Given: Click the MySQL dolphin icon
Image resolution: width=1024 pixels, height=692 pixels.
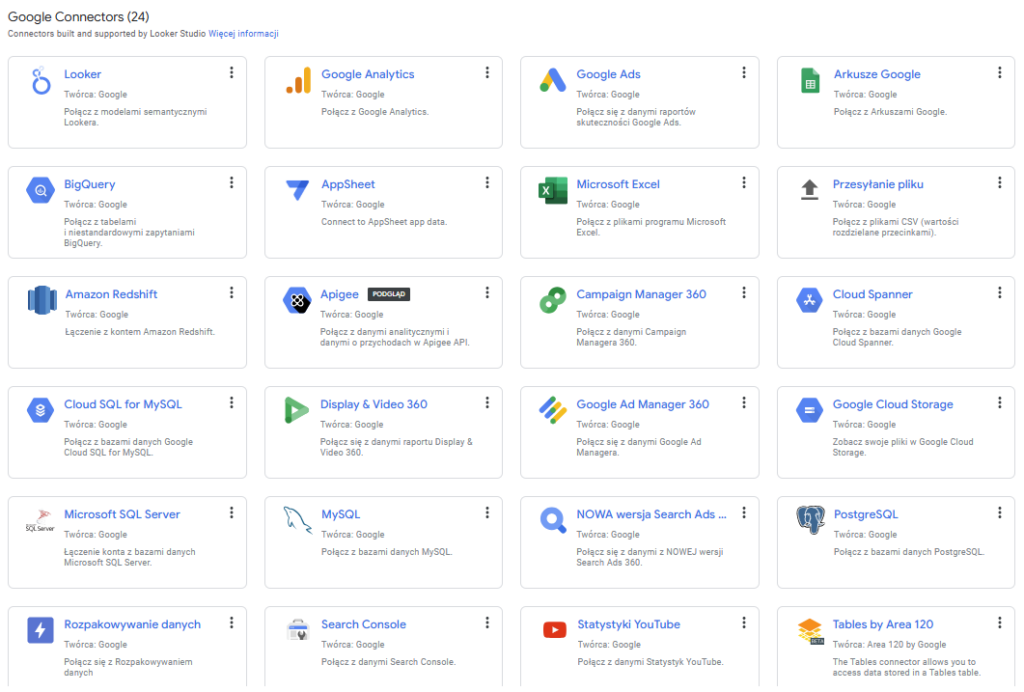Looking at the screenshot, I should pos(297,521).
